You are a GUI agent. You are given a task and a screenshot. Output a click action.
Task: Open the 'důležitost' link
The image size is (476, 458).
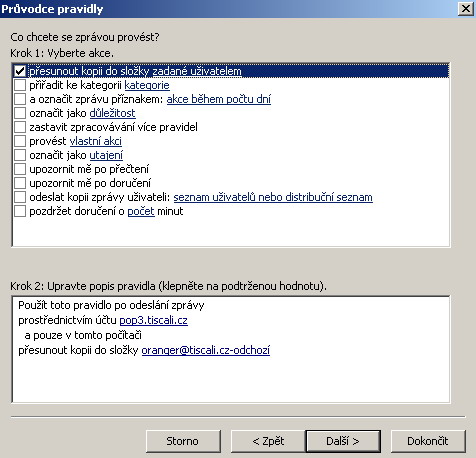point(112,113)
